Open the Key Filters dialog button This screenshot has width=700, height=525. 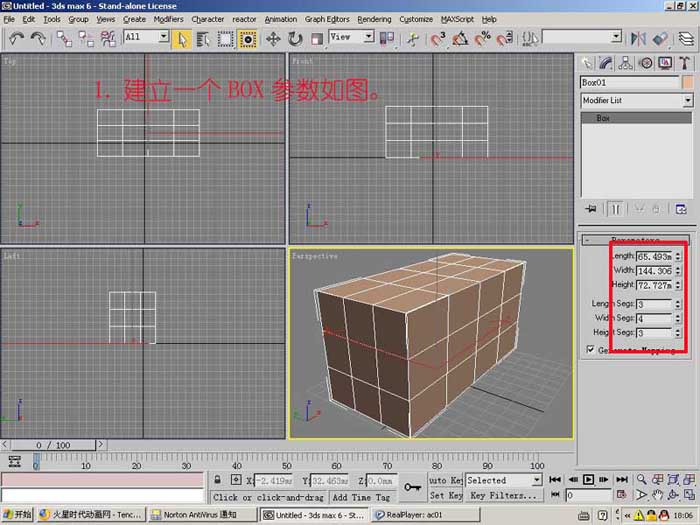click(504, 496)
